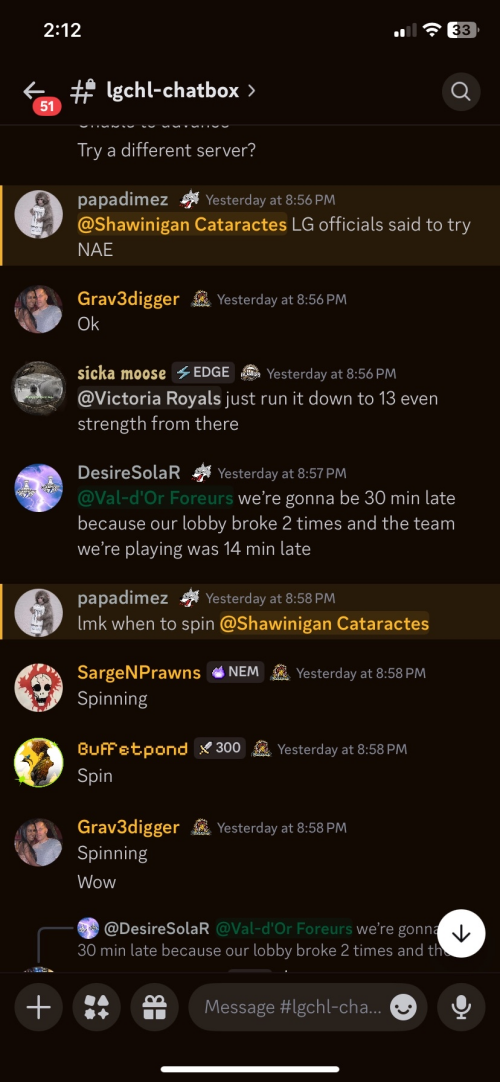Tap sicka moose's EDGE server tag
The height and width of the screenshot is (1082, 500).
coord(203,373)
